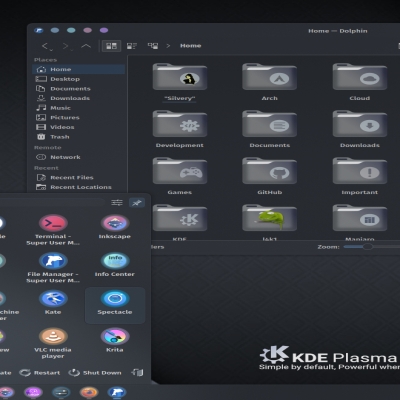Launch Kate from the launcher
400x400 pixels.
click(53, 303)
